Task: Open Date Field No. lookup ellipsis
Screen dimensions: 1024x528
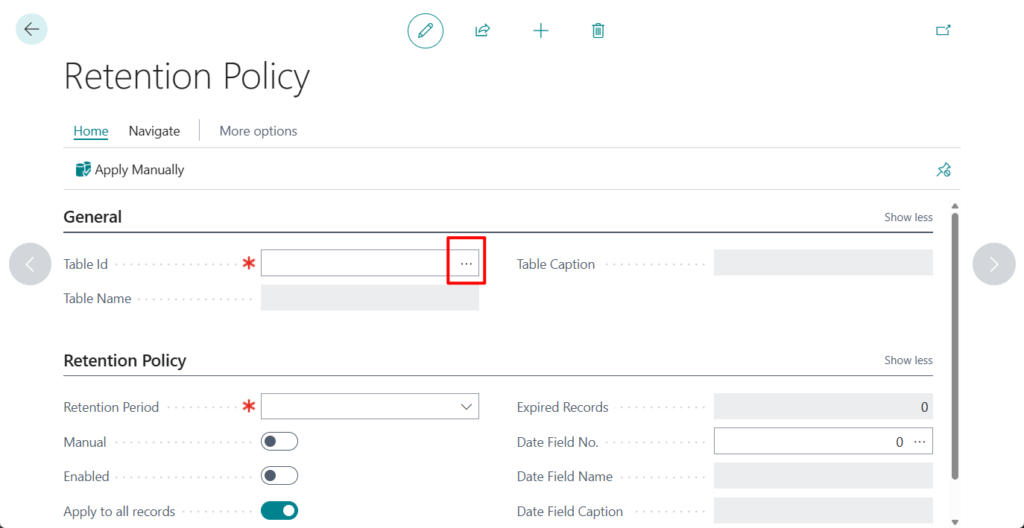Action: [919, 442]
